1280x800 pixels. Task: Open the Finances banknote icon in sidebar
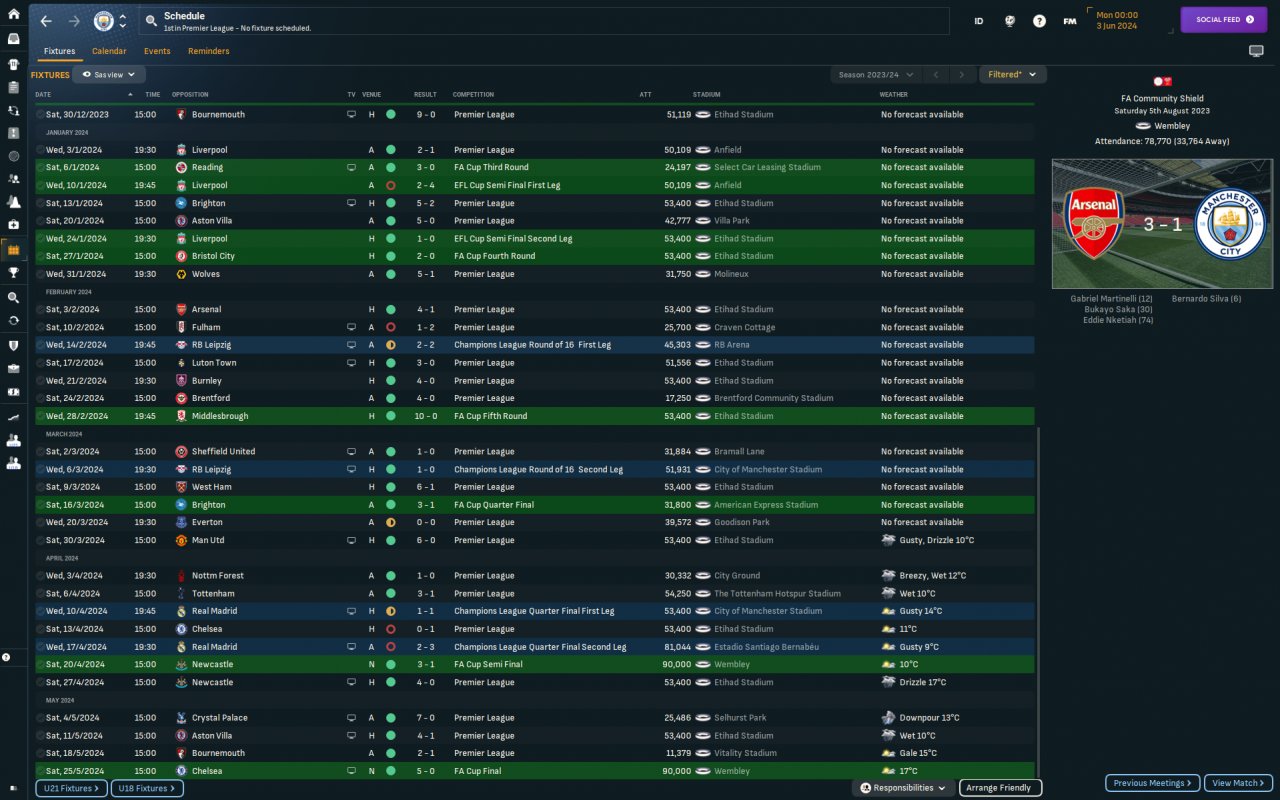14,392
